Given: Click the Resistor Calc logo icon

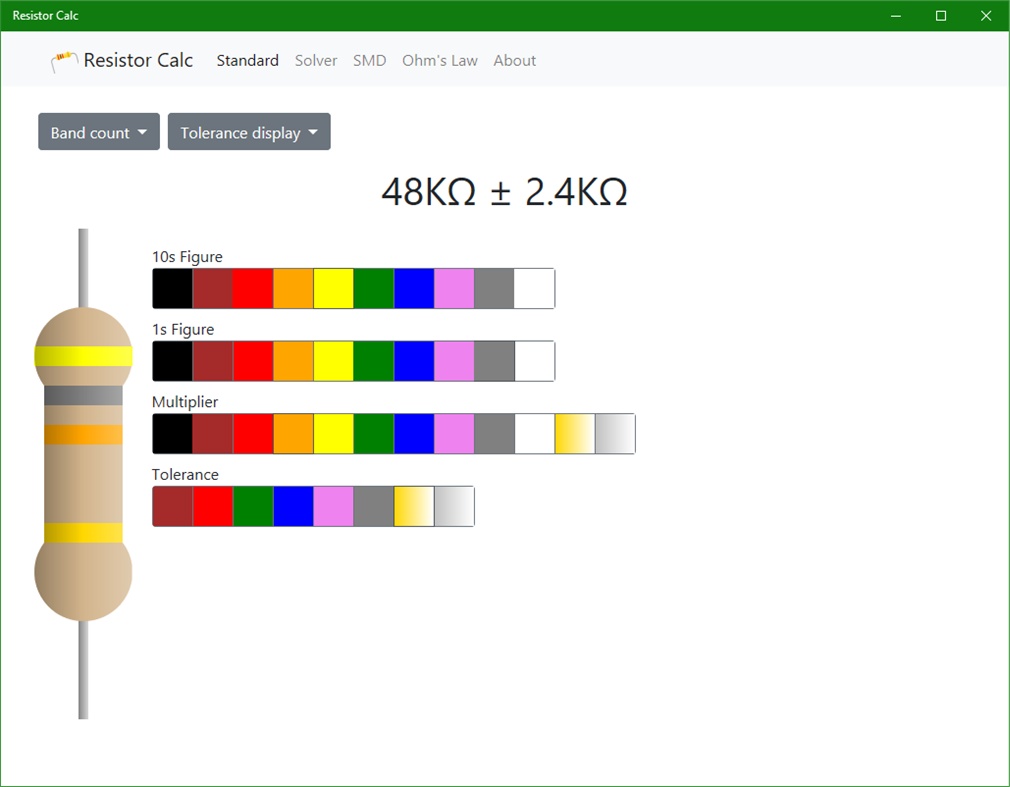Looking at the screenshot, I should click(62, 60).
